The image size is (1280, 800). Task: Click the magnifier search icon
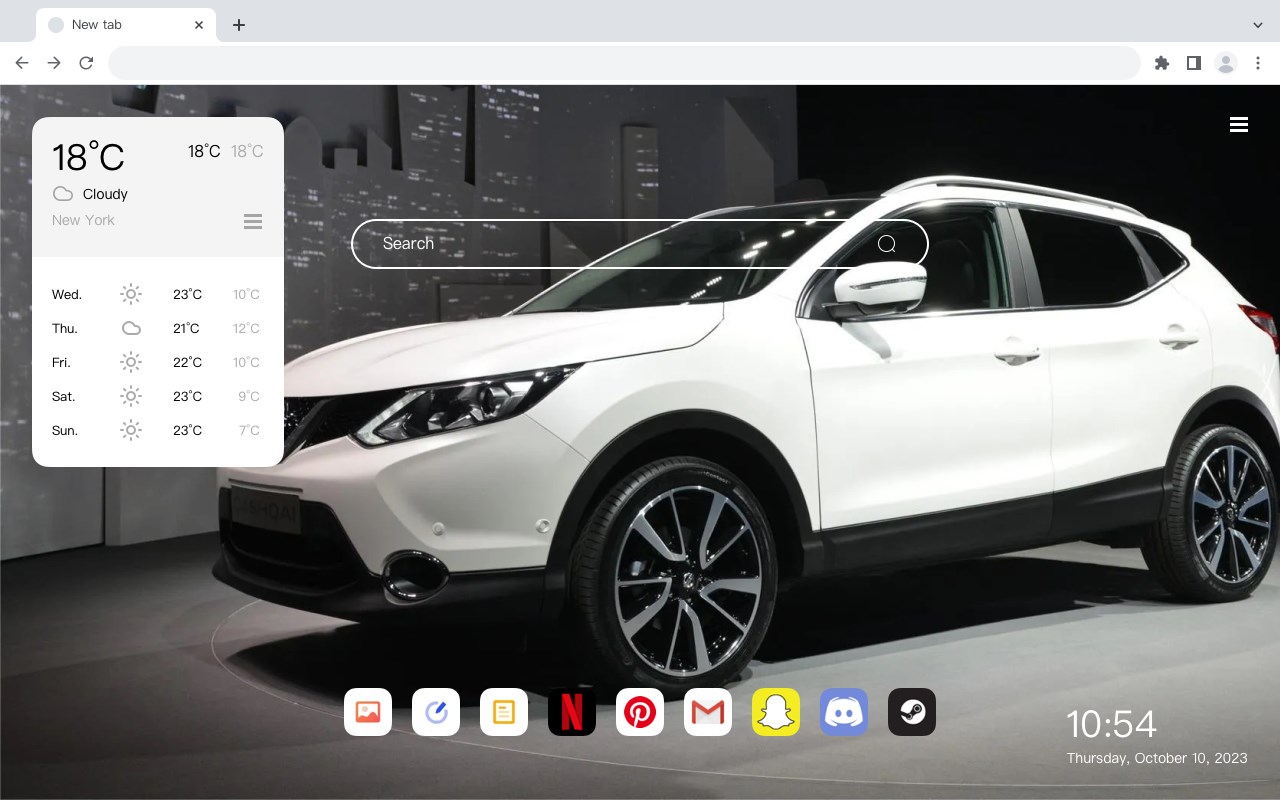pyautogui.click(x=887, y=244)
